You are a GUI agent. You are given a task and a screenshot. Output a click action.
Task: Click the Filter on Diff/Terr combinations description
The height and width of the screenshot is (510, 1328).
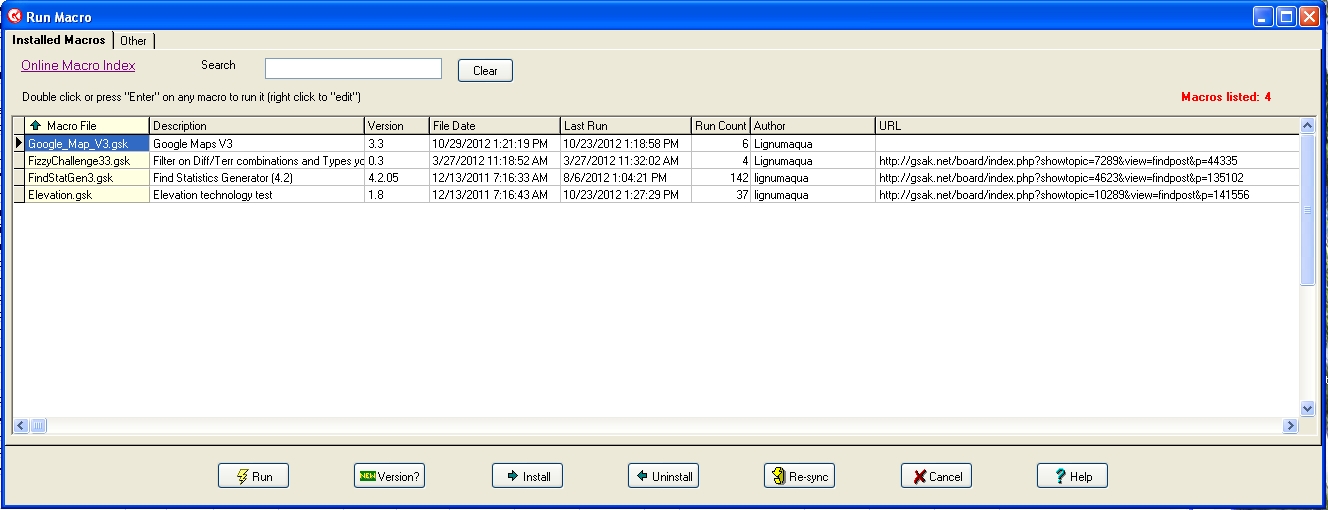click(x=257, y=160)
